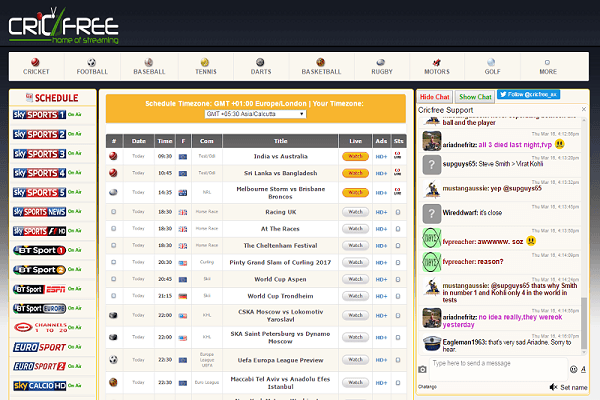Open the Golf category

[492, 66]
